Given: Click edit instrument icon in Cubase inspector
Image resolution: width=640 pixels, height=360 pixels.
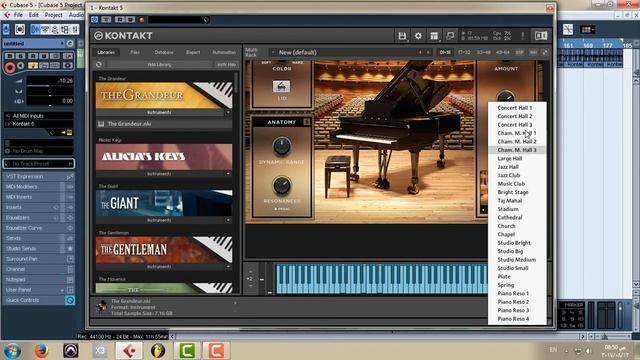Looking at the screenshot, I should [69, 132].
